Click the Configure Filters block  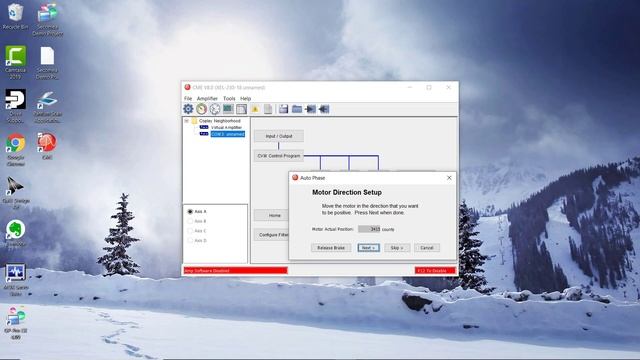271,235
